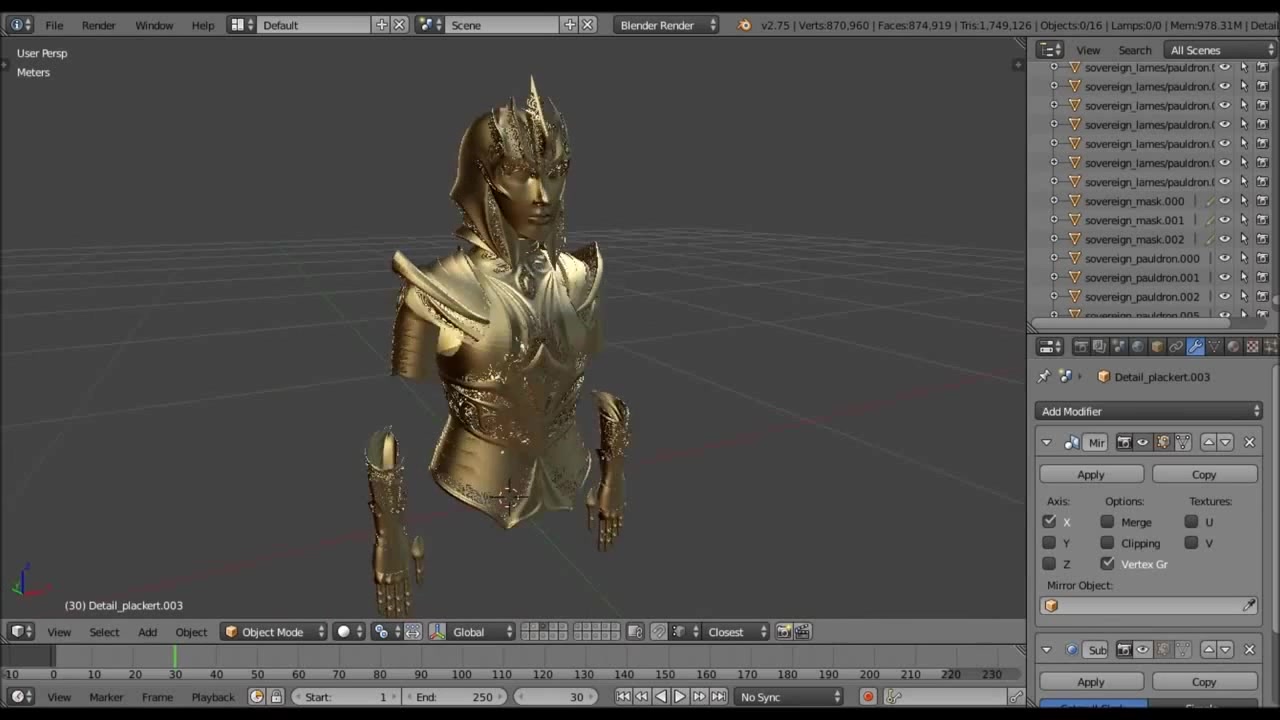1280x720 pixels.
Task: Copy the Subsurf modifier
Action: click(x=1203, y=681)
